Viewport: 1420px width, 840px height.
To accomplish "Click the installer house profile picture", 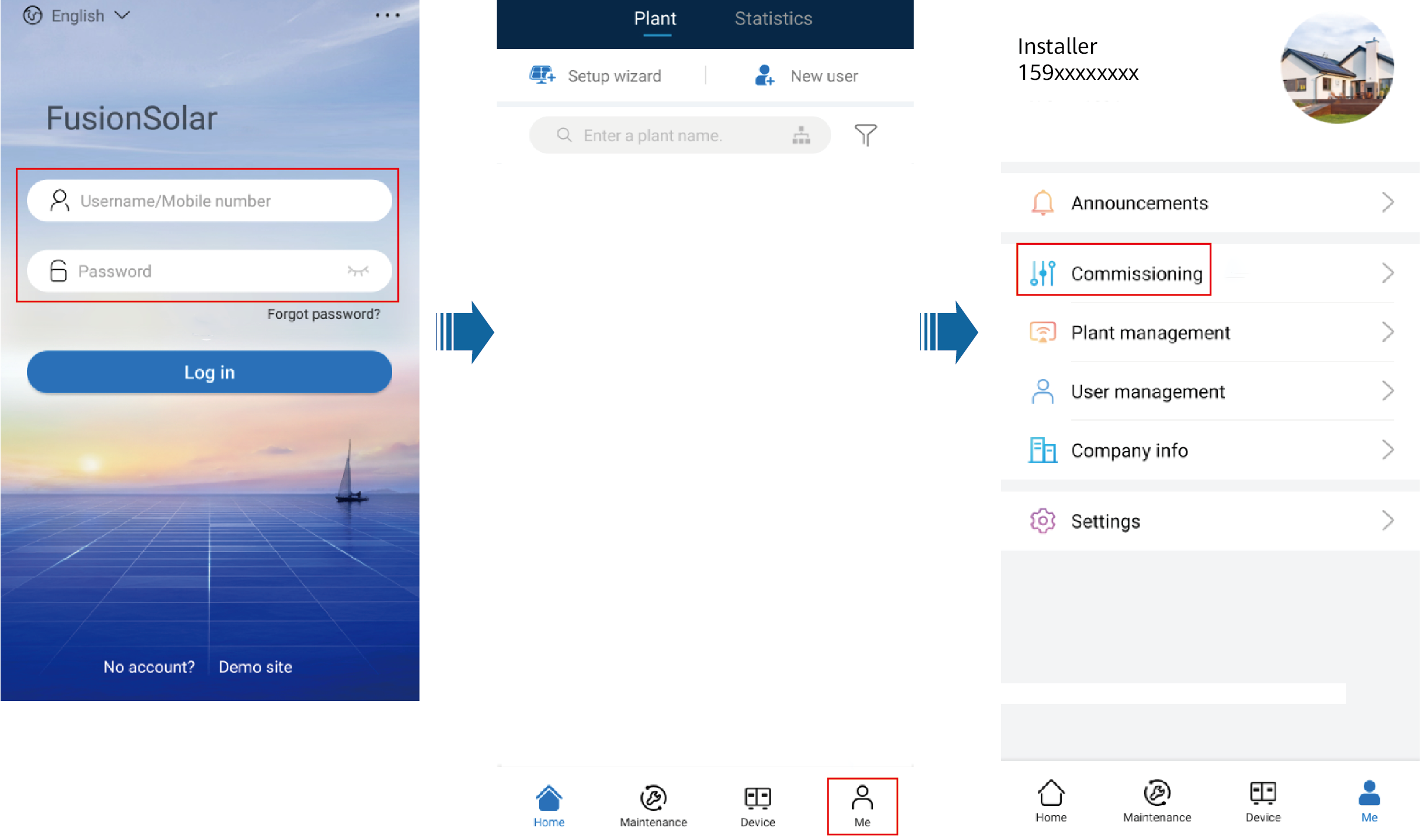I will click(1338, 68).
